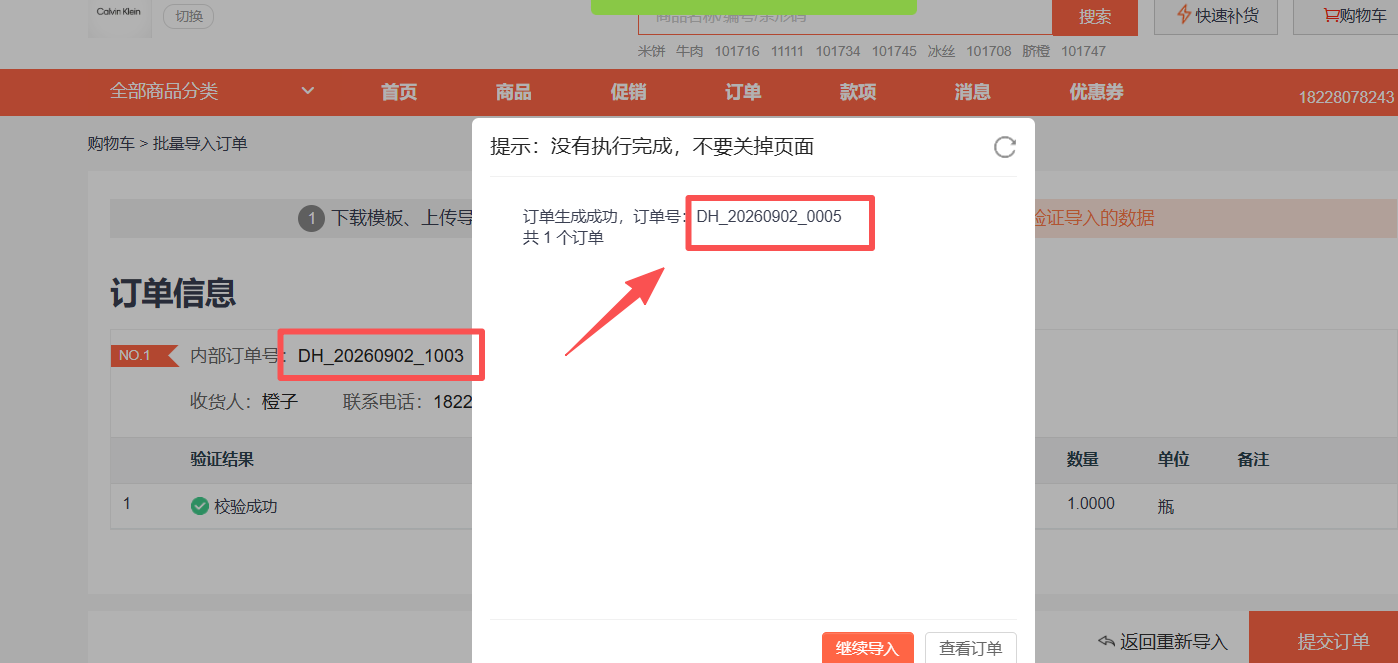
Task: Click the 11111 search suggestion
Action: click(x=787, y=51)
